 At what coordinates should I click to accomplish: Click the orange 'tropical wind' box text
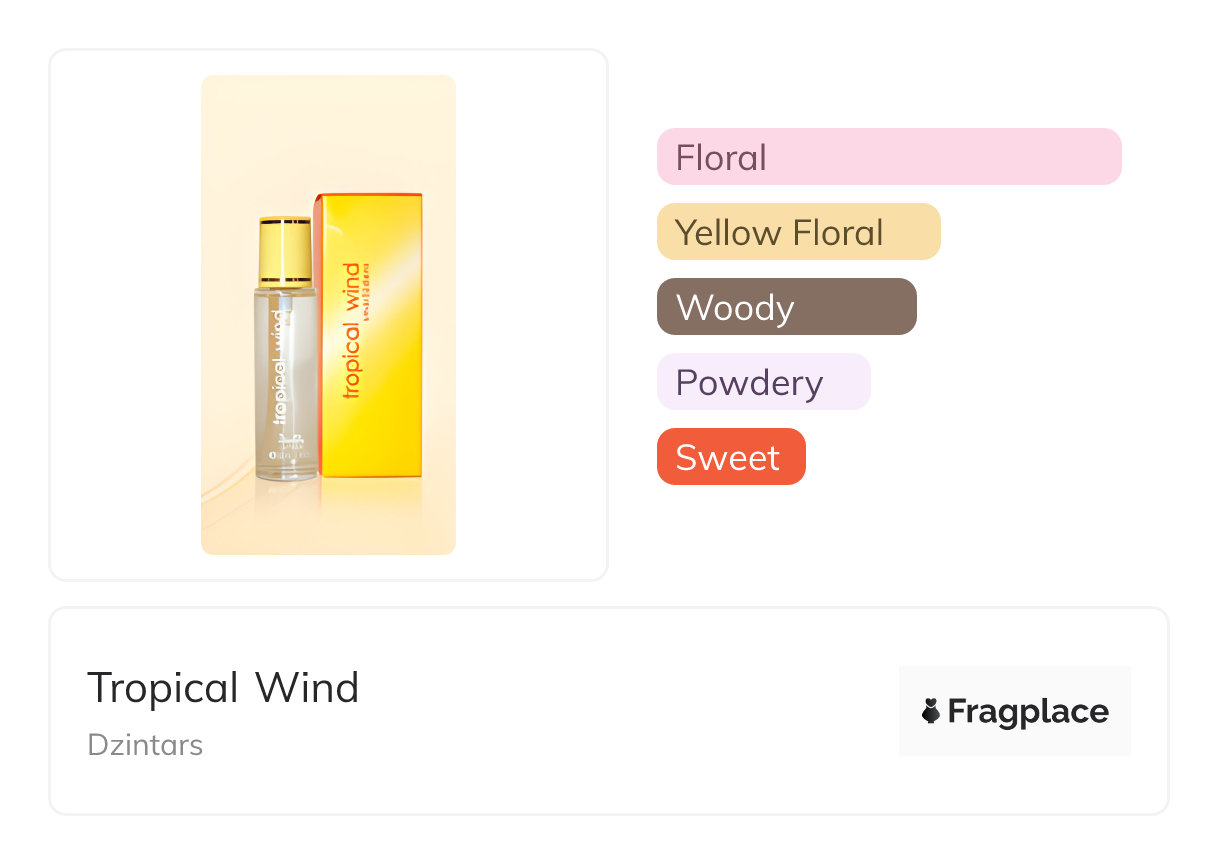pos(350,330)
